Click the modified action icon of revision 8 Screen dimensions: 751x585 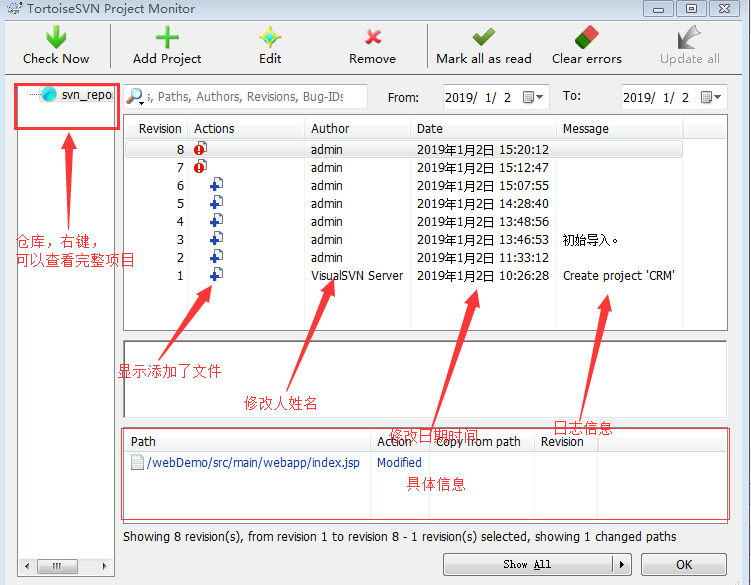200,149
